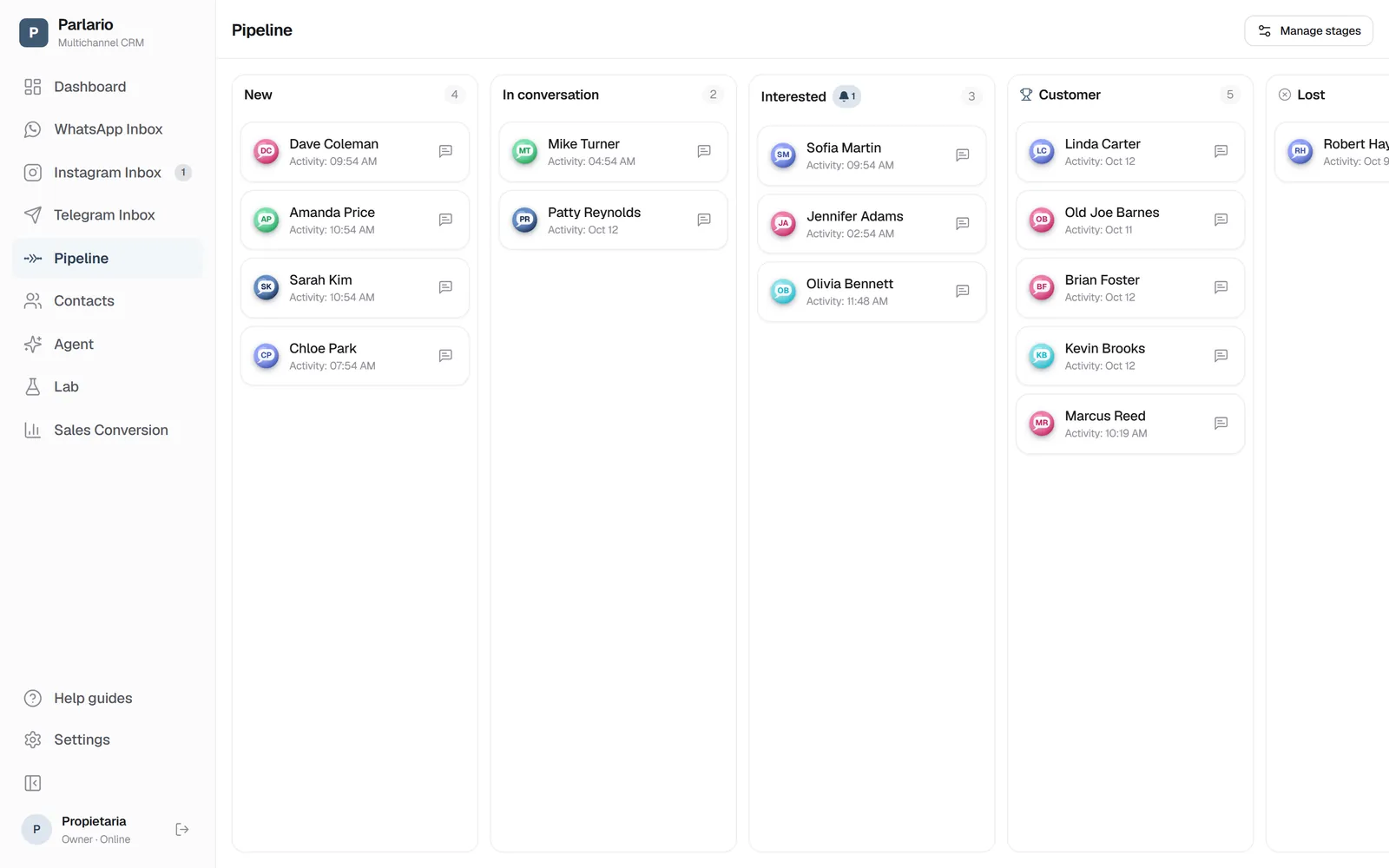Open Robert Hay card in Lost column
This screenshot has height=868, width=1389.
pyautogui.click(x=1332, y=152)
